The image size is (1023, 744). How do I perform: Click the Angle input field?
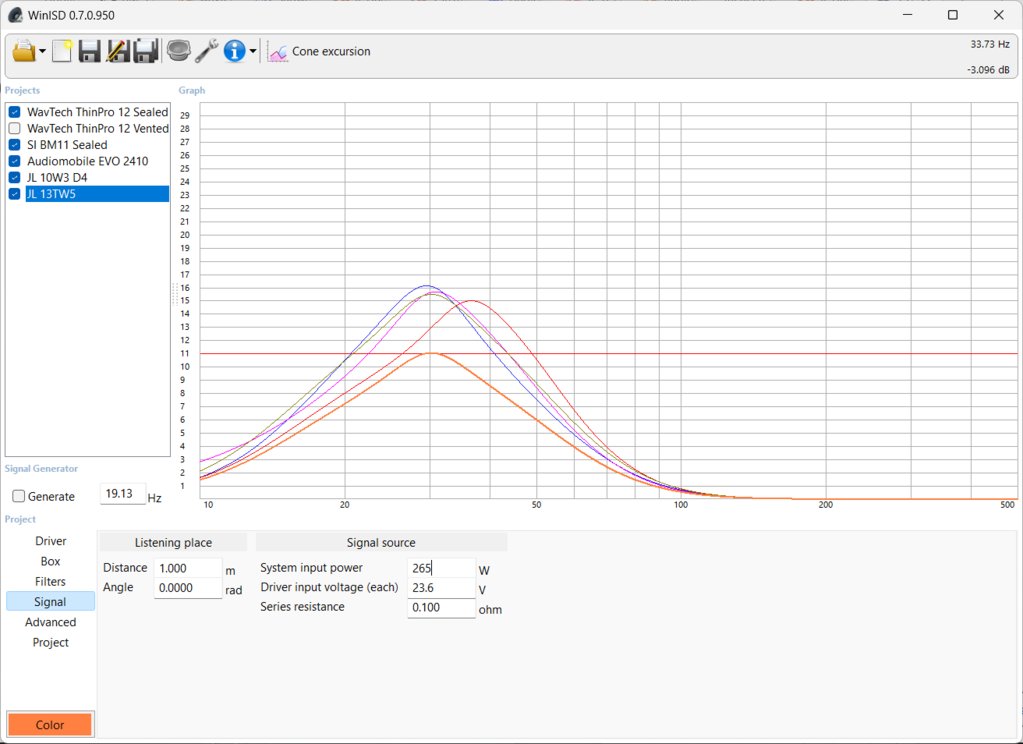[x=188, y=588]
